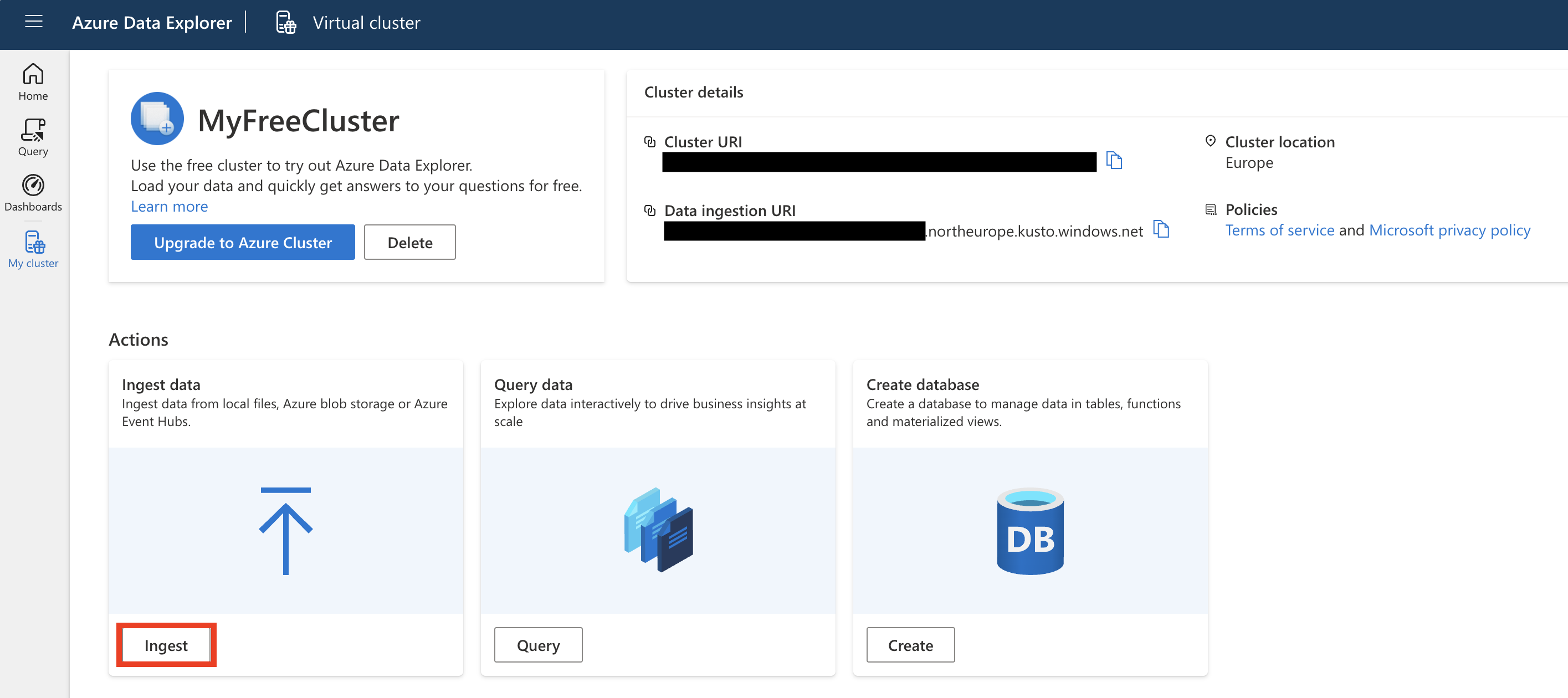The width and height of the screenshot is (1568, 698).
Task: Click the Policies document icon
Action: click(1211, 209)
